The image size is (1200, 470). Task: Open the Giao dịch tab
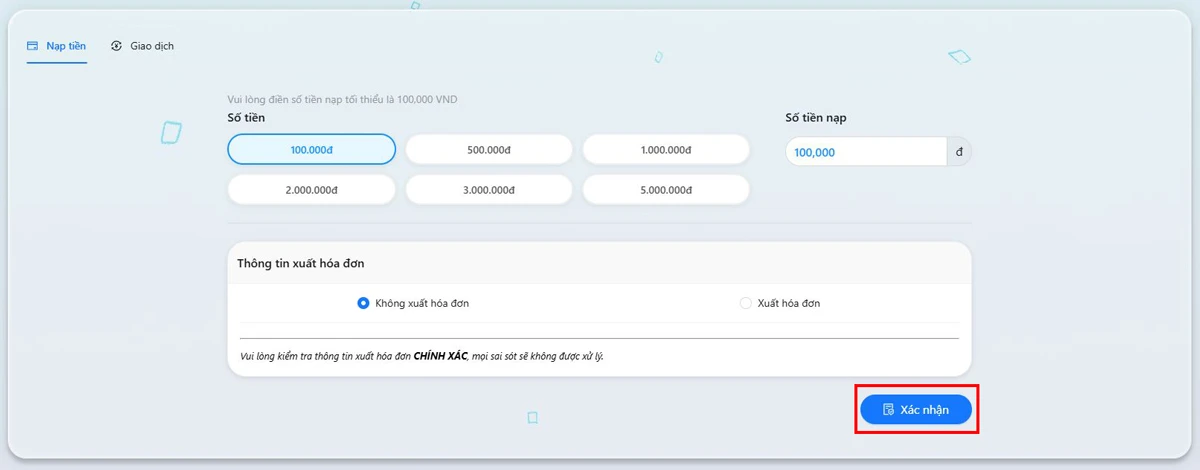pos(151,46)
